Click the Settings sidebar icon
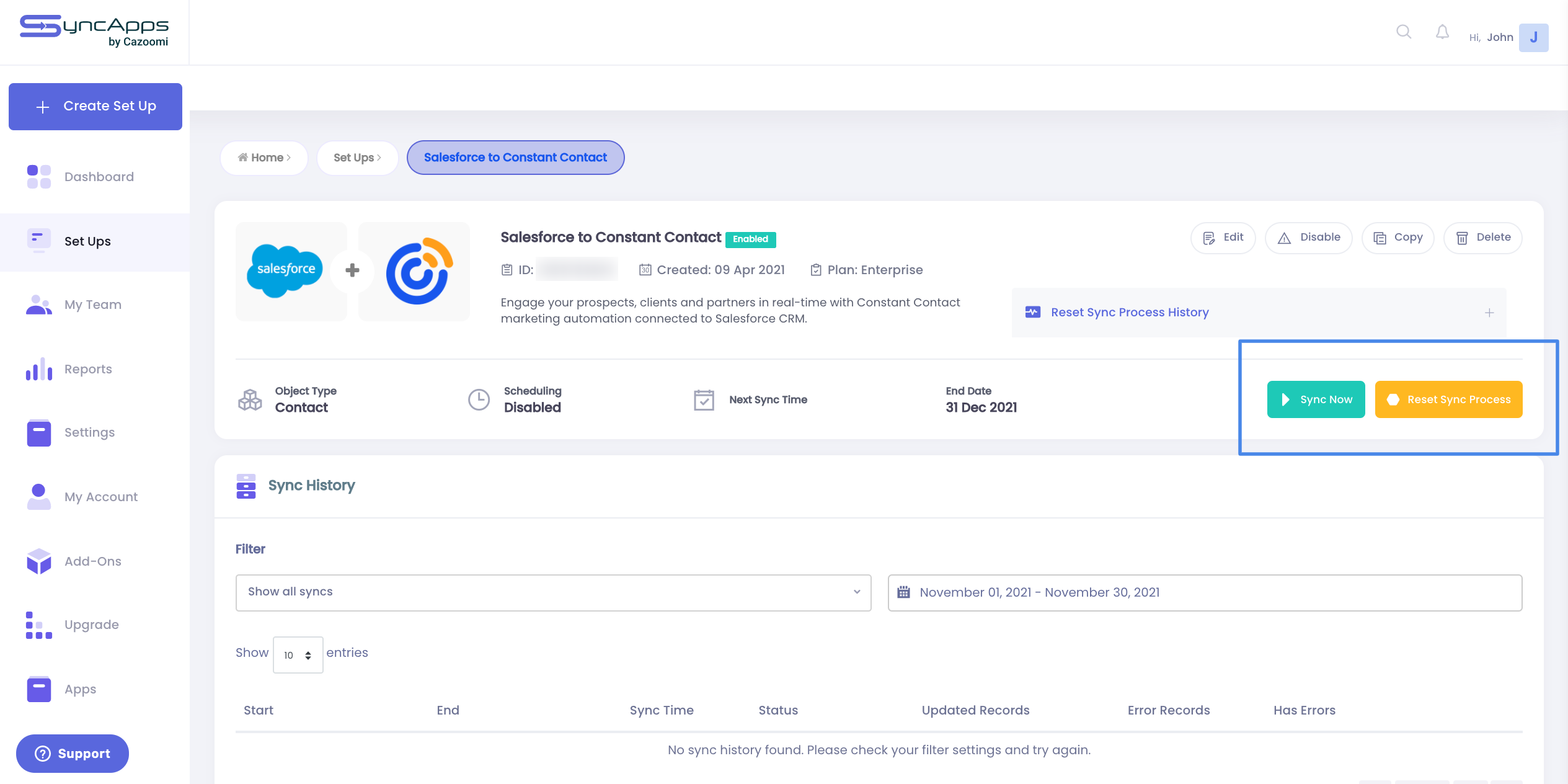The width and height of the screenshot is (1568, 784). [39, 432]
